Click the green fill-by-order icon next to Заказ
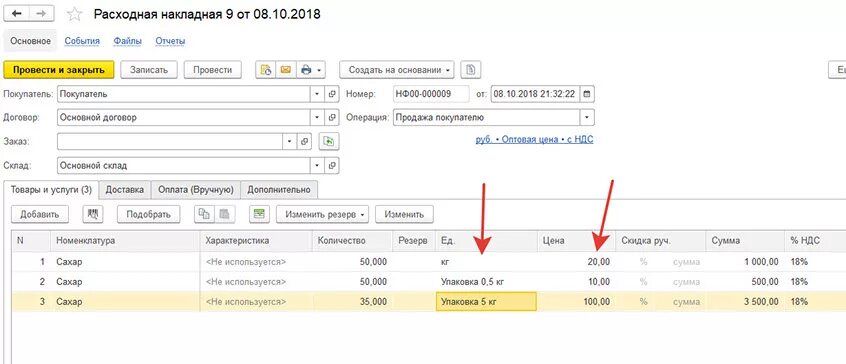This screenshot has height=364, width=846. [329, 141]
